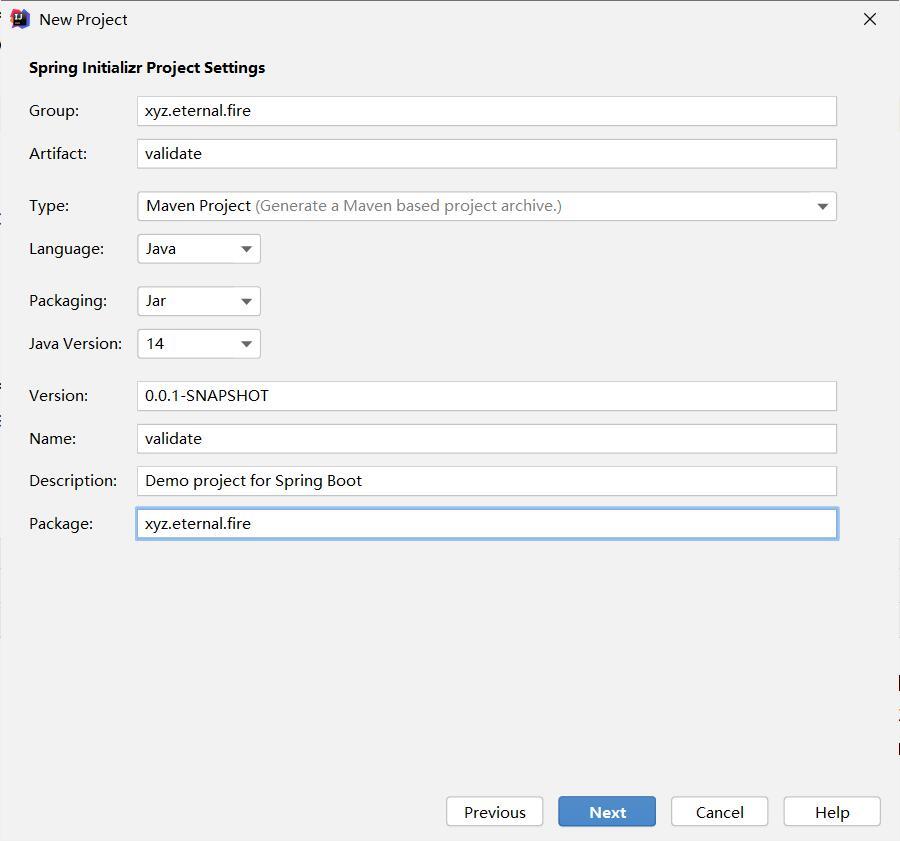The image size is (900, 841).
Task: Click the 'Language:' label
Action: [67, 249]
